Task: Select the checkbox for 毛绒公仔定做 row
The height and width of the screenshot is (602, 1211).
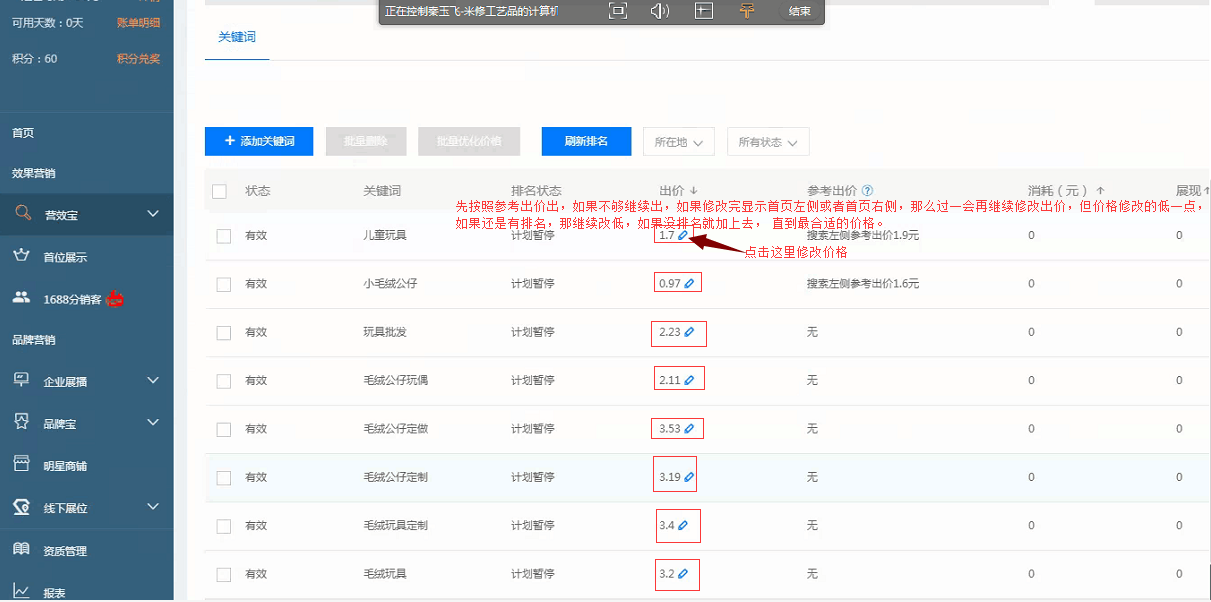Action: point(223,429)
